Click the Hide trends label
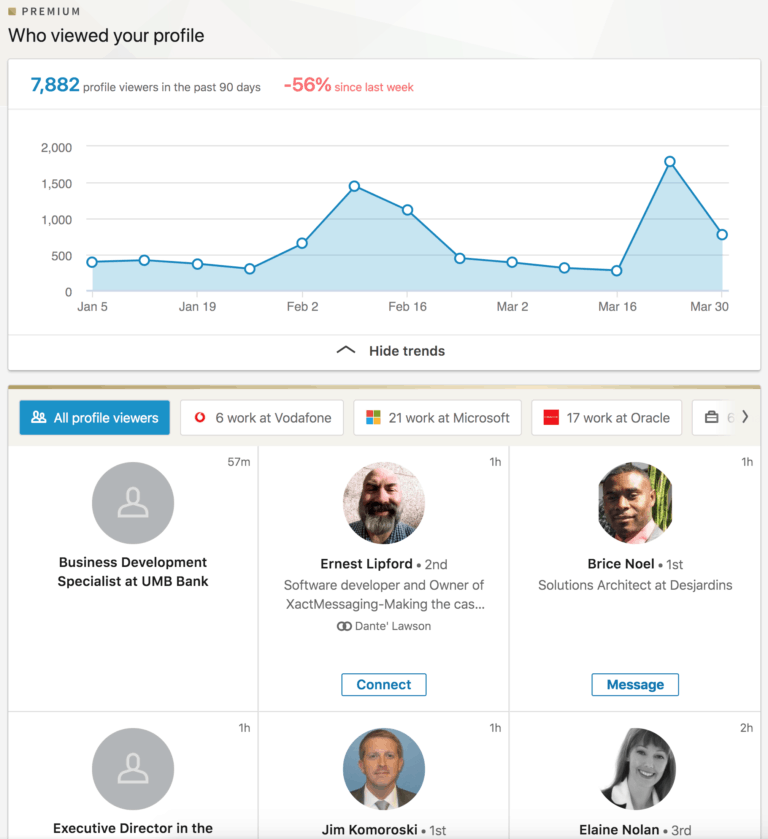The width and height of the screenshot is (768, 839). [407, 351]
